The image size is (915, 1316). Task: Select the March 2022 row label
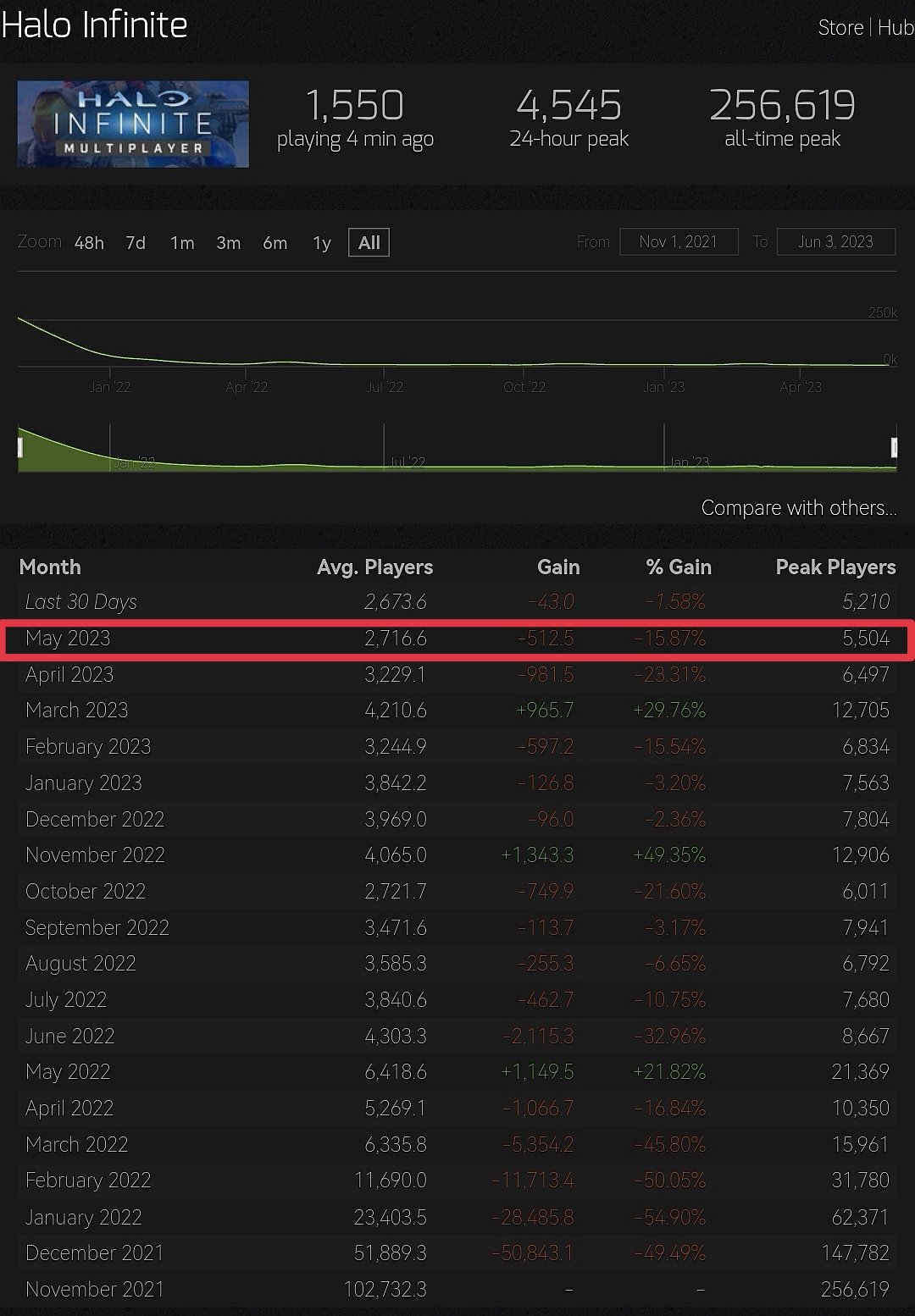[x=77, y=1145]
